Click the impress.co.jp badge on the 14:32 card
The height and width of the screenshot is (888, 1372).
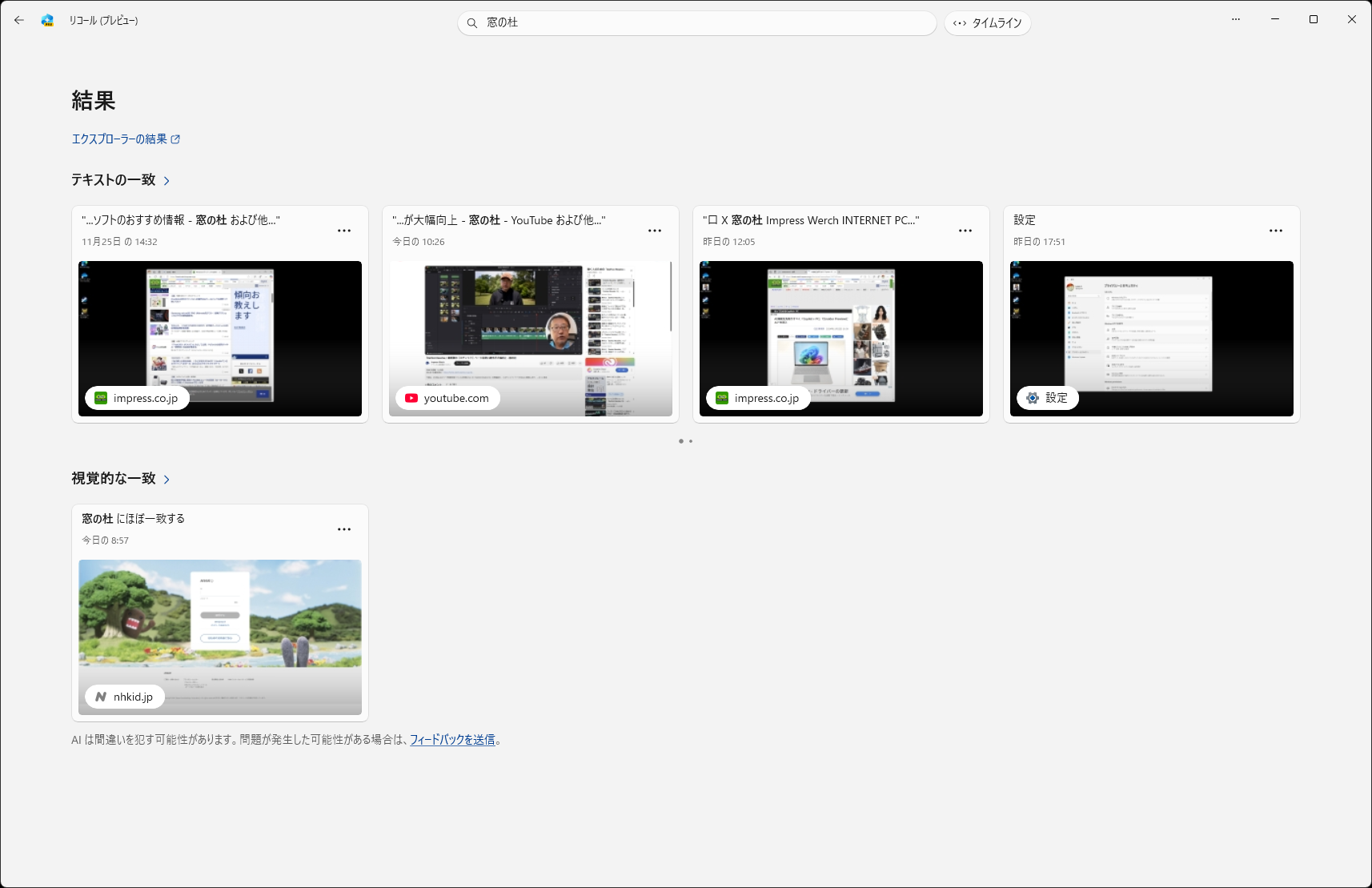[137, 398]
